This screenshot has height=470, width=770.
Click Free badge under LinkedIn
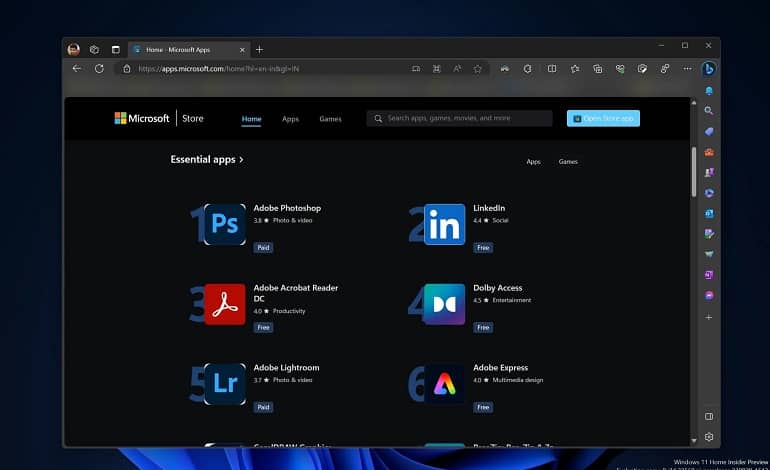pos(483,248)
